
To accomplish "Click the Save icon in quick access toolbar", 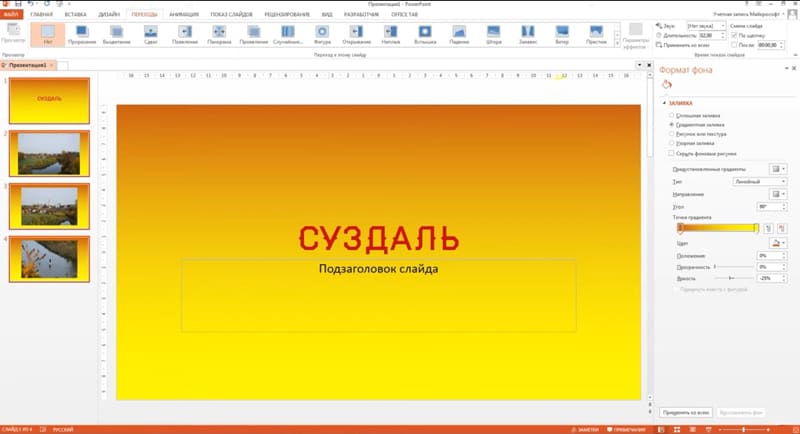I will point(18,4).
